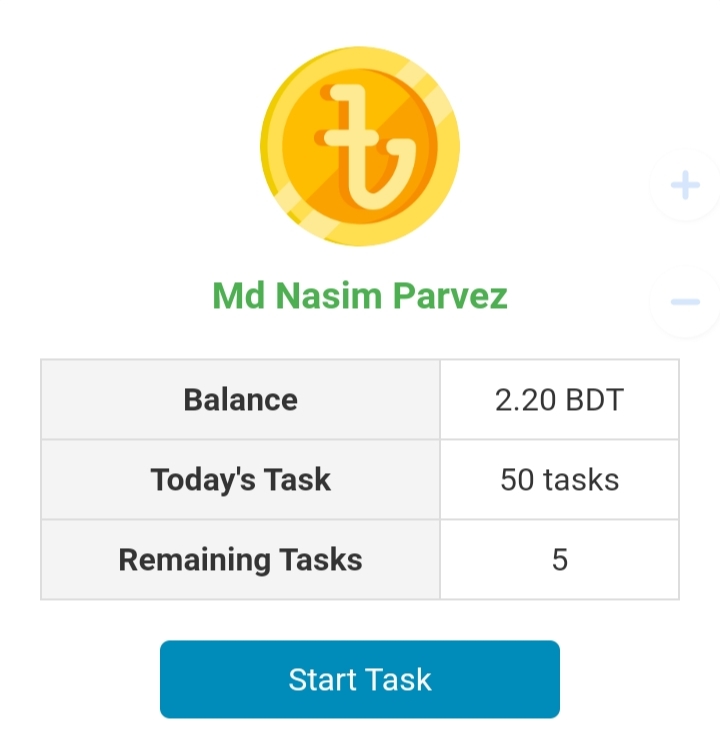The width and height of the screenshot is (720, 732).
Task: Click the BDT currency text
Action: coord(593,400)
